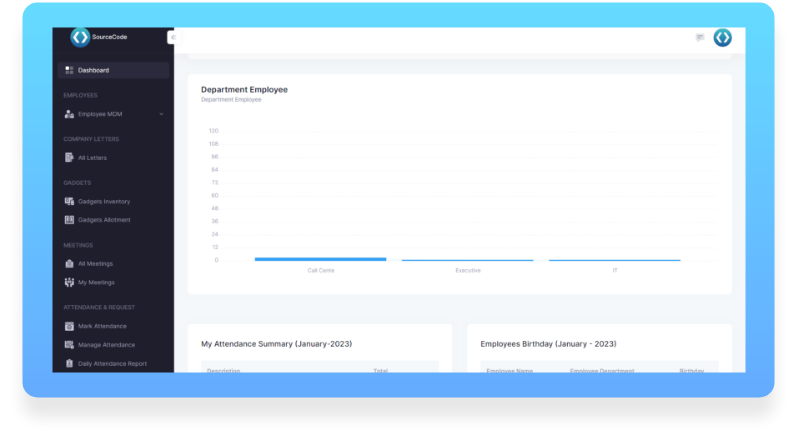Screen dimensions: 797x440
Task: Click the Mark Attendance icon
Action: coord(69,326)
